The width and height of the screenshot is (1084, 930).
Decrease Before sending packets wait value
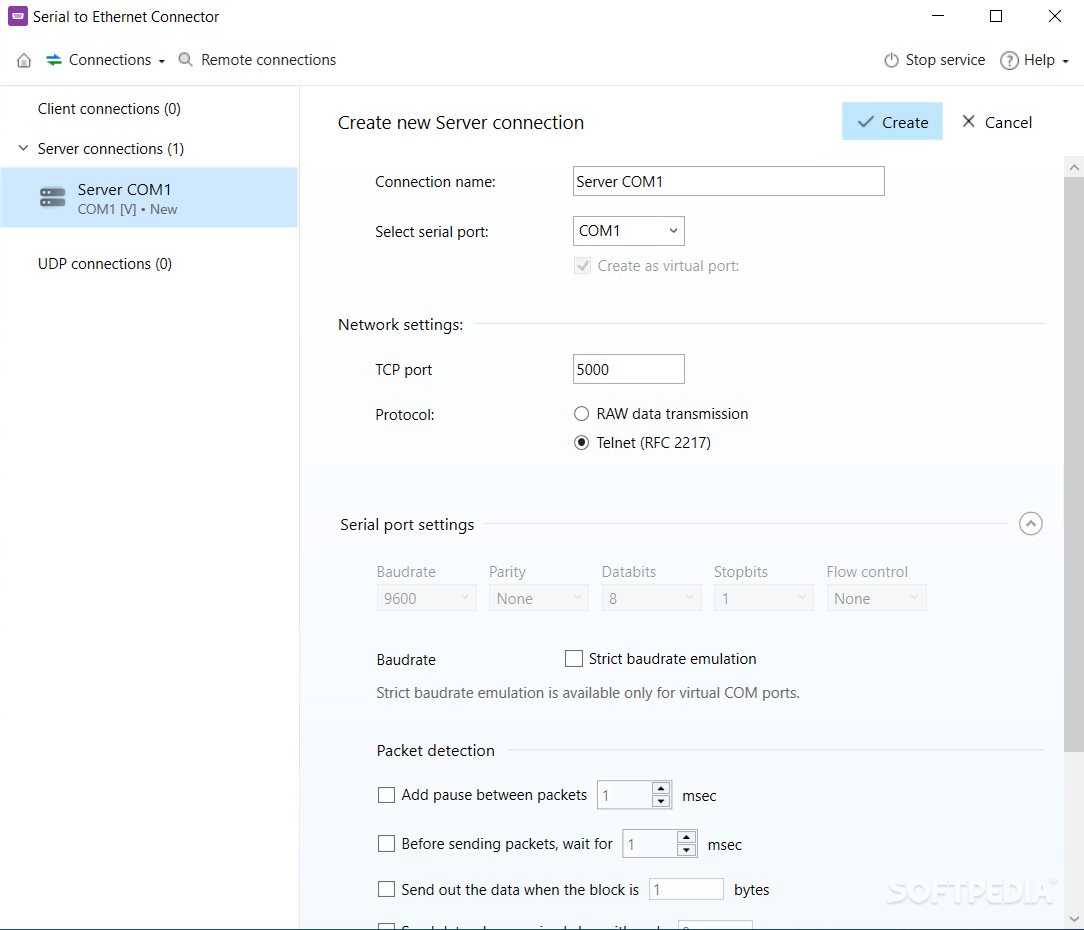[x=686, y=850]
